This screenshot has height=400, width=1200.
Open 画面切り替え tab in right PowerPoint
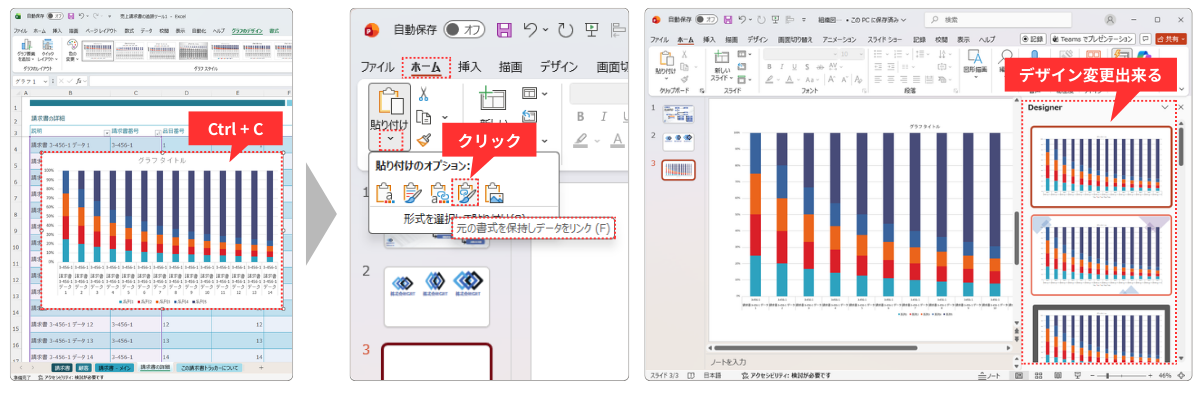pyautogui.click(x=794, y=39)
